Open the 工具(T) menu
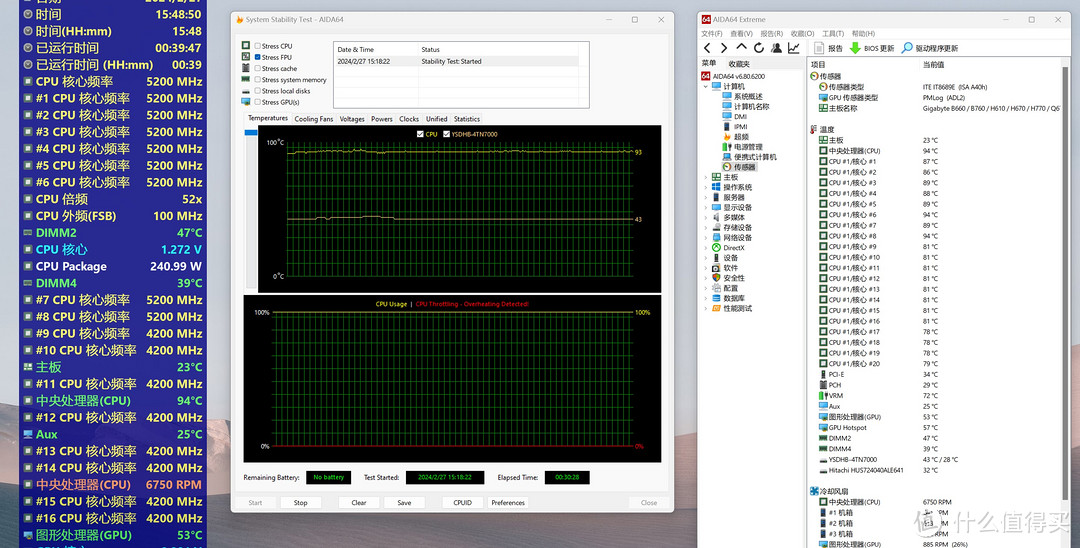1080x548 pixels. point(833,34)
